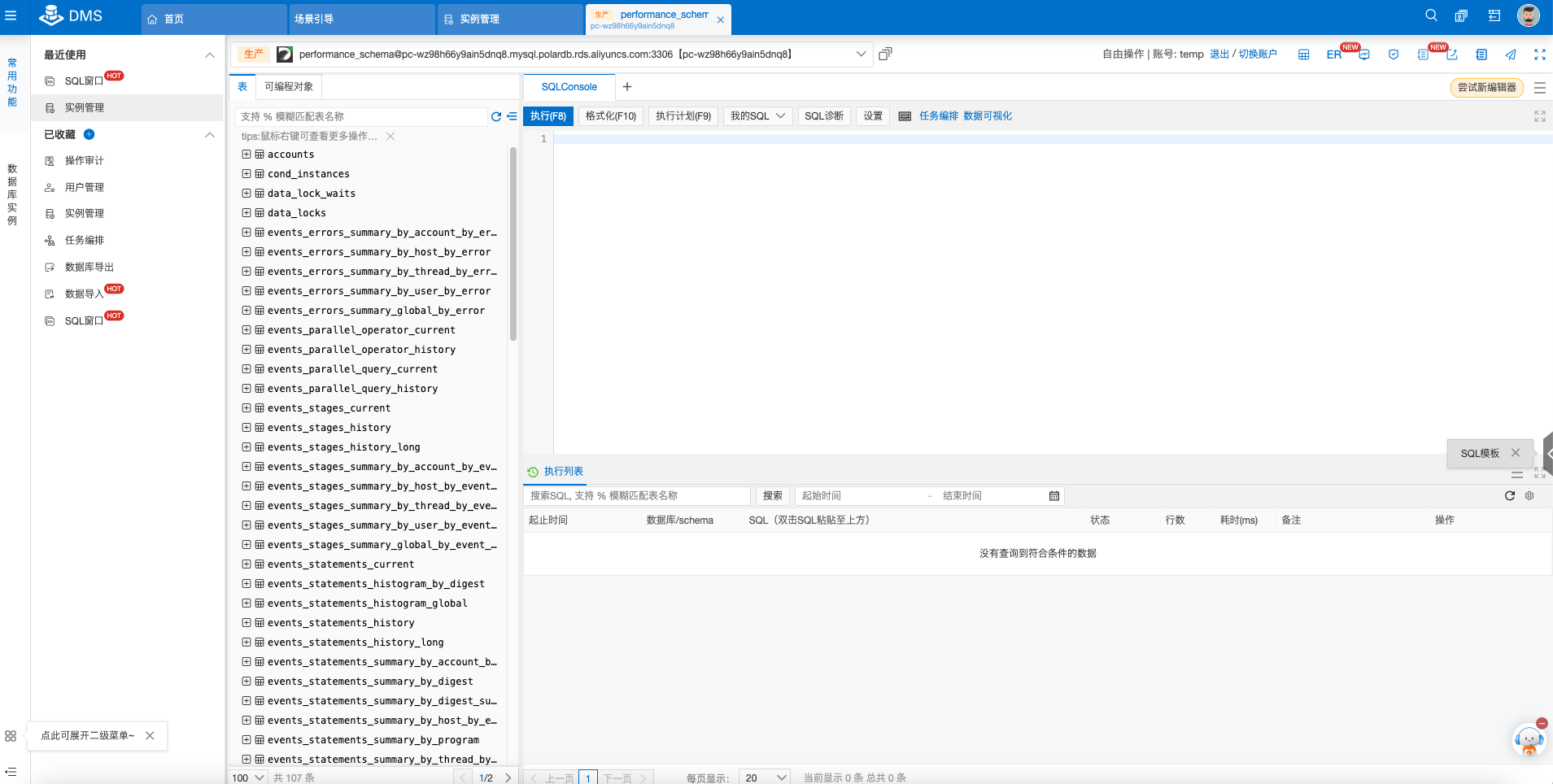Viewport: 1553px width, 784px height.
Task: Open the bottom-left grid apps icon
Action: [x=11, y=735]
